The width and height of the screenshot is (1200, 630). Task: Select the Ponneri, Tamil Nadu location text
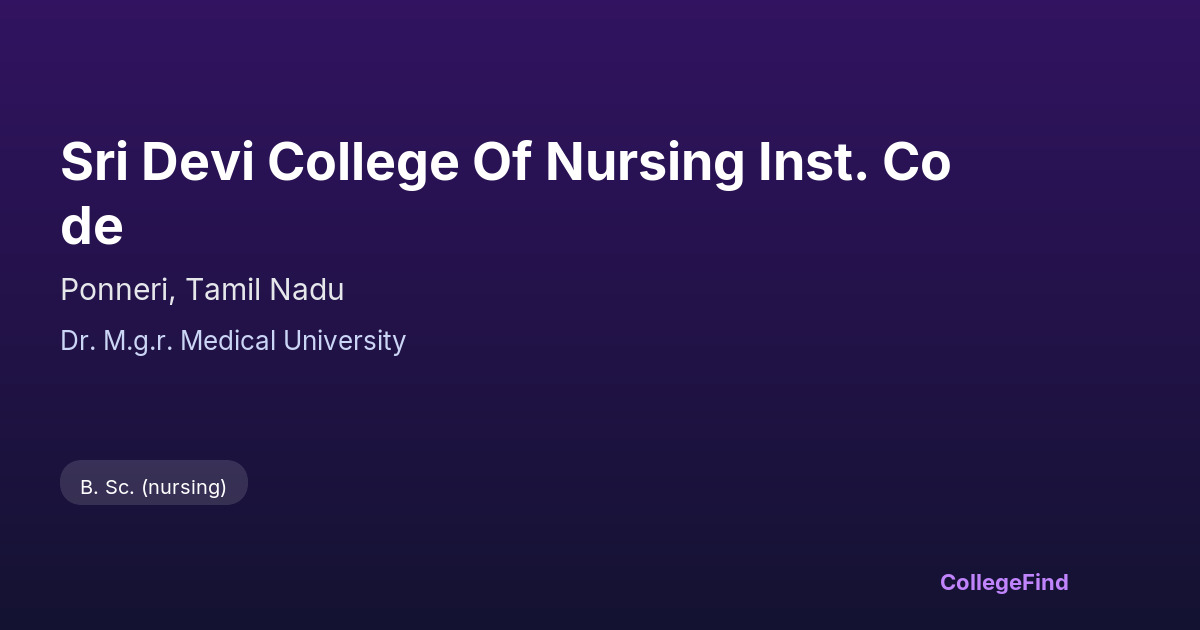coord(202,290)
